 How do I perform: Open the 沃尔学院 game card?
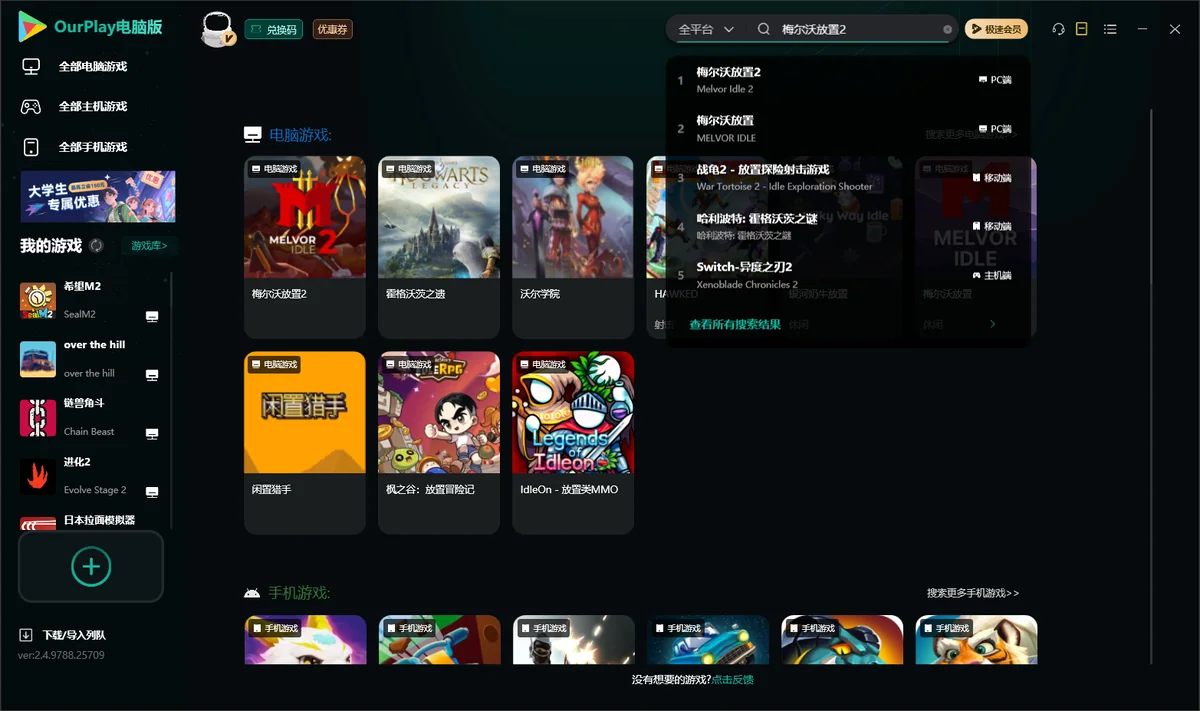click(x=573, y=246)
